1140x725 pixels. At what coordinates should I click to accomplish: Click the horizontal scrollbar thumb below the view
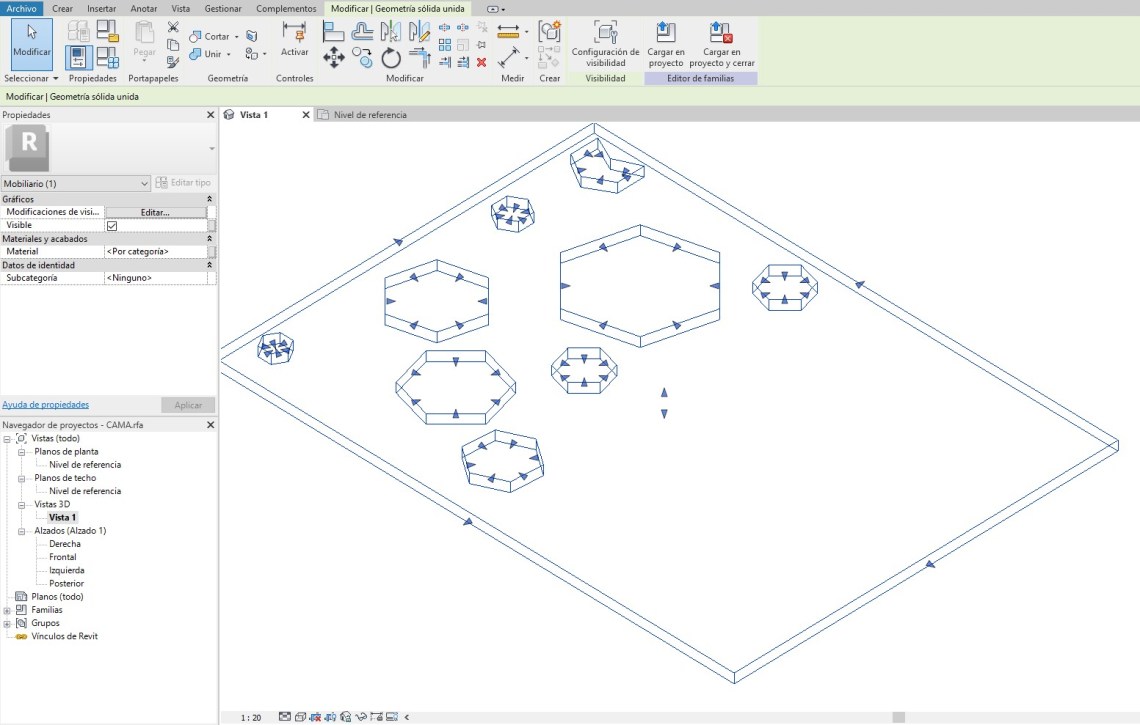pos(898,717)
